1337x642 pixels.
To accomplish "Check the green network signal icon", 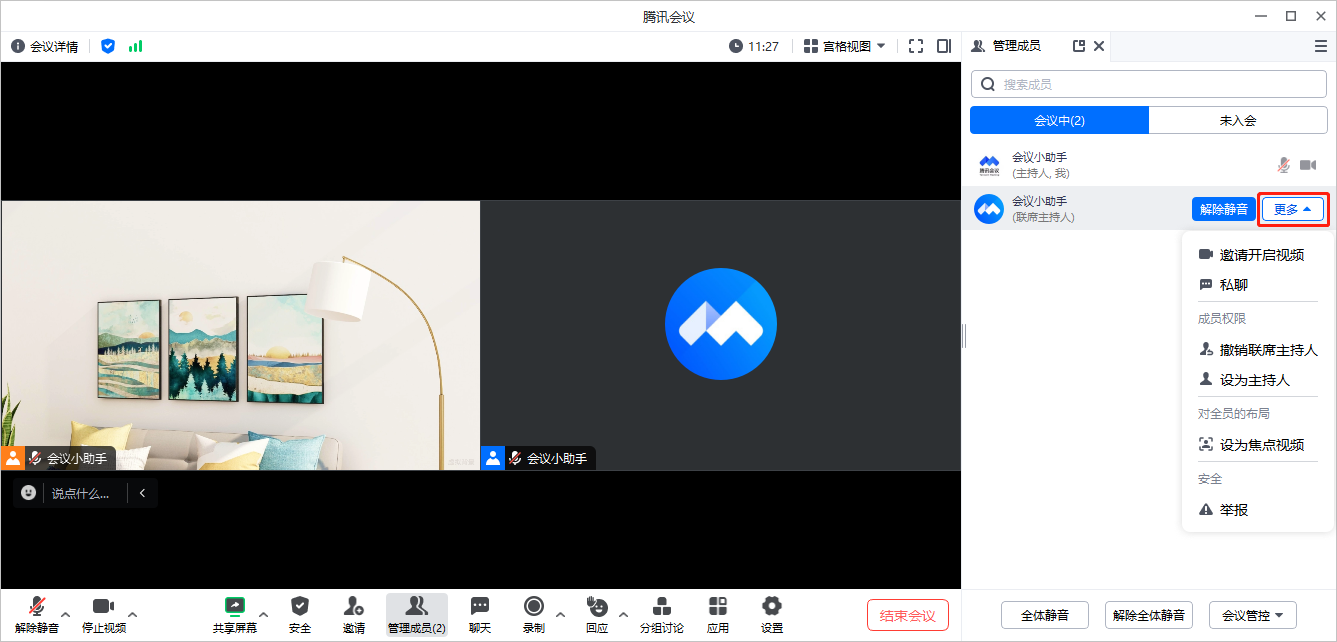I will (x=135, y=46).
